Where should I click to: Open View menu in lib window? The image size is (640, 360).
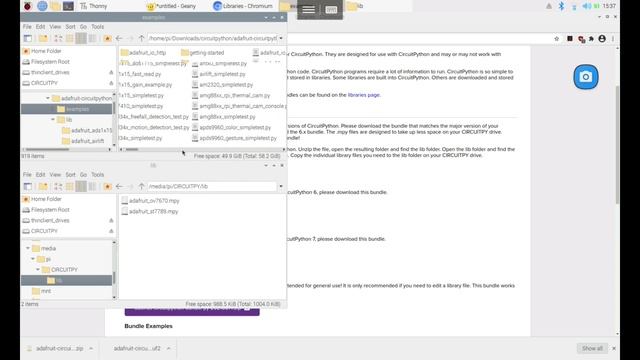55,175
